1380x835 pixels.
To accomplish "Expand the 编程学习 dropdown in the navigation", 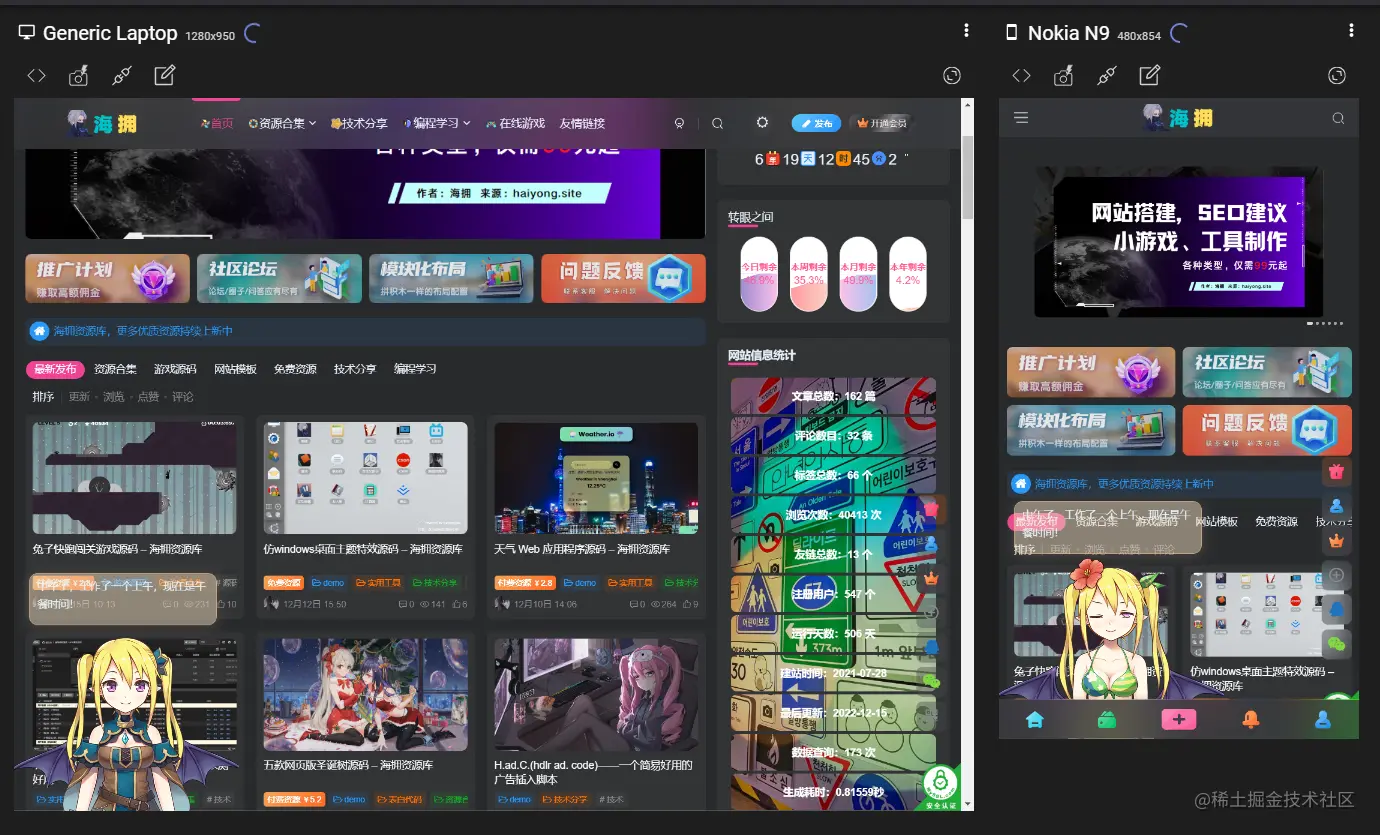I will 437,123.
